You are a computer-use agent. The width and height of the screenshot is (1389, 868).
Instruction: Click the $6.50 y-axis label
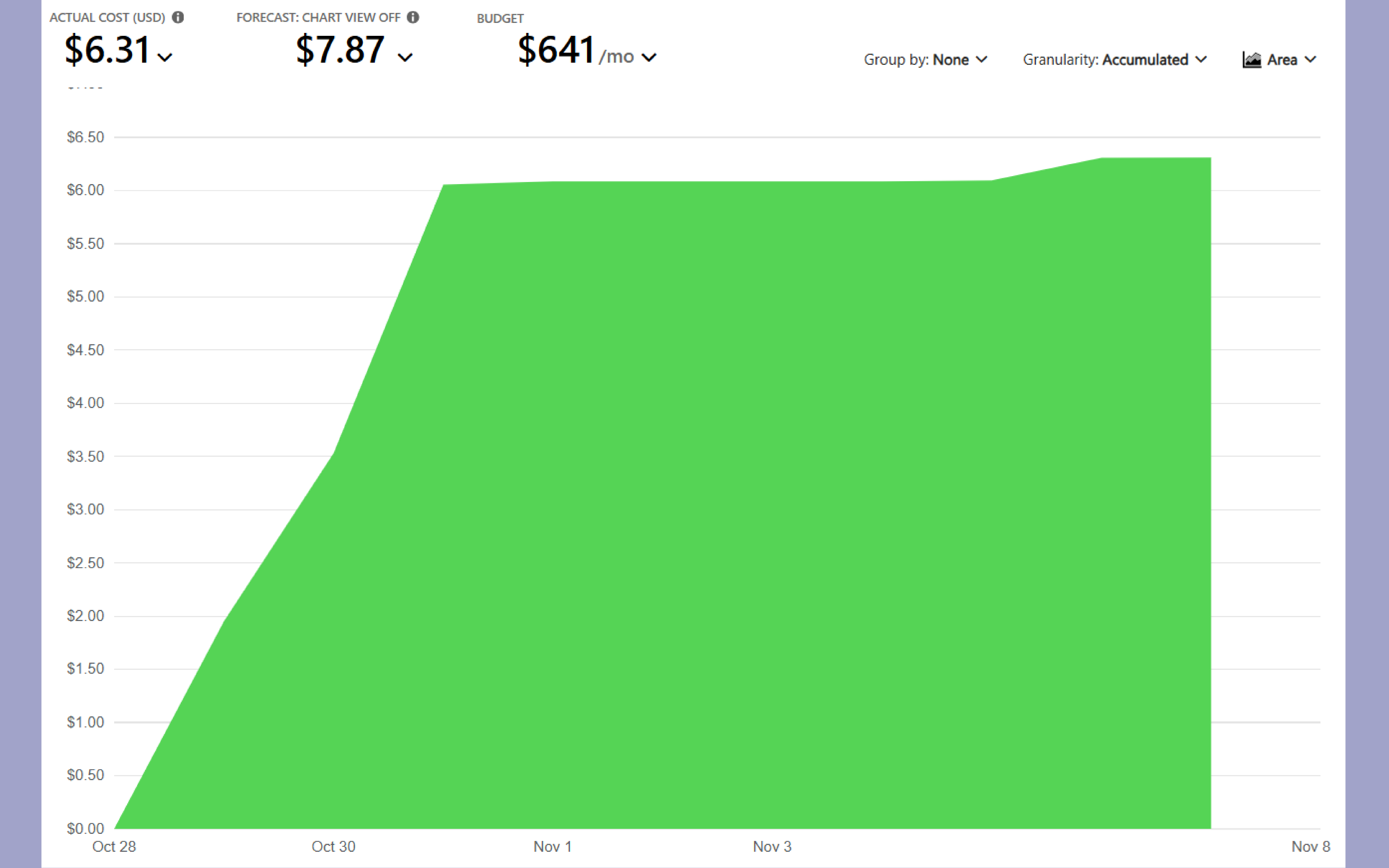tap(85, 137)
